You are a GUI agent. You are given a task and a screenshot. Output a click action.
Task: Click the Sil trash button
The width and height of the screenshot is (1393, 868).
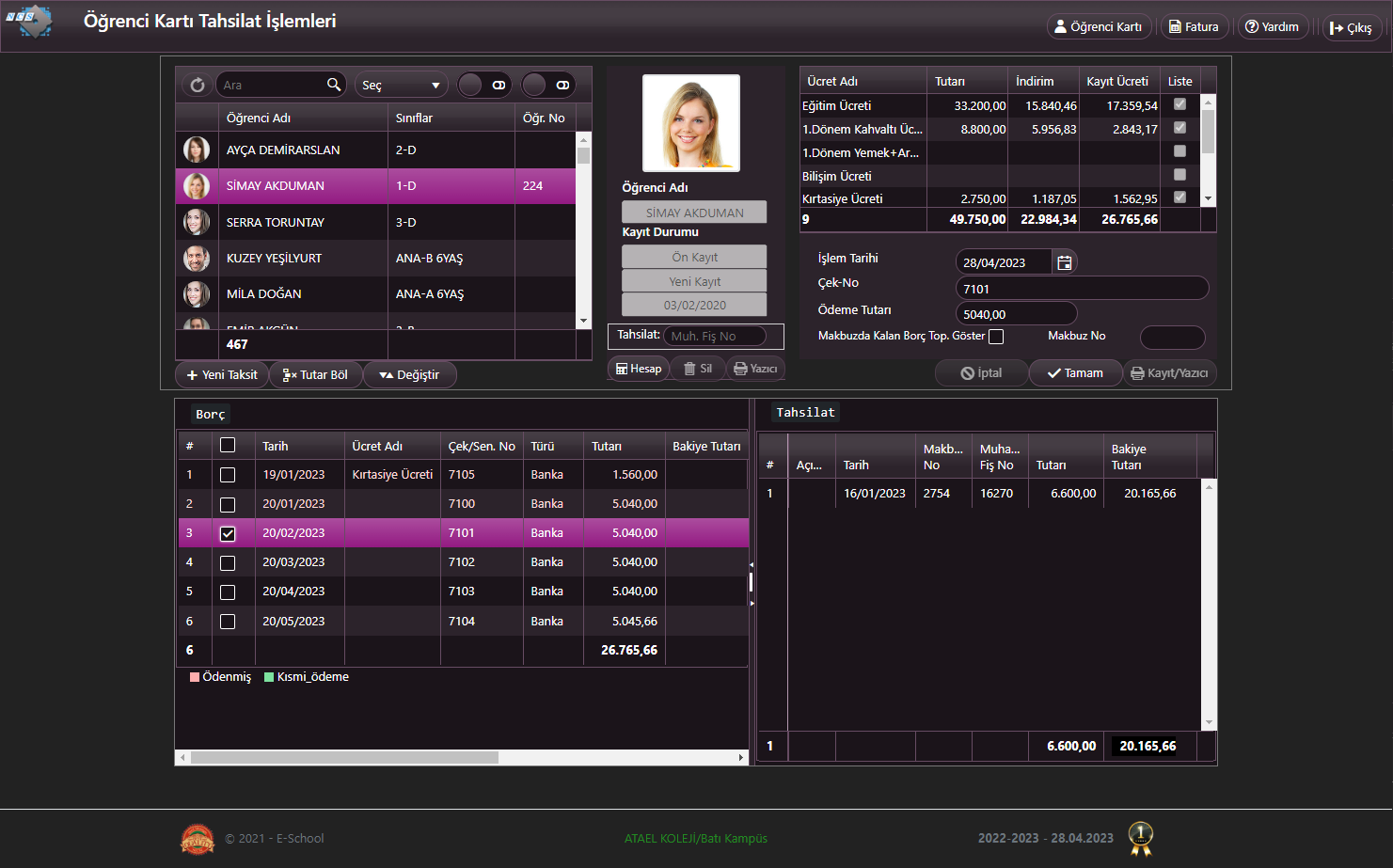[x=697, y=369]
